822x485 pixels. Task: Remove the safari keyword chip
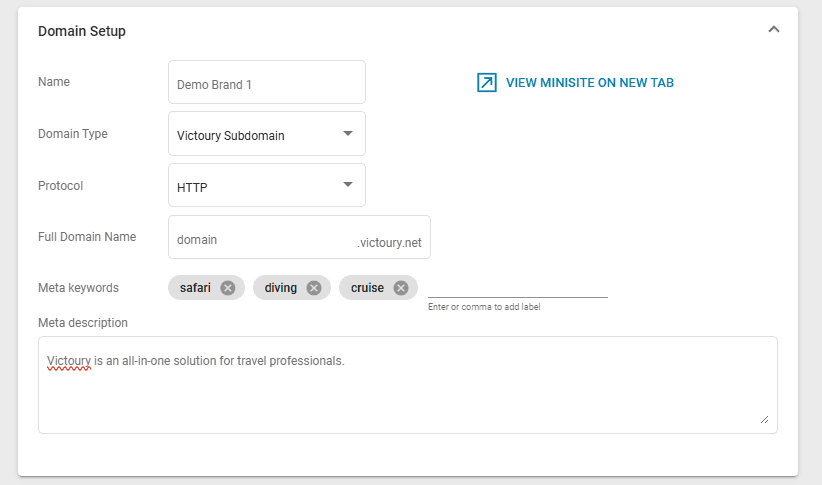228,288
